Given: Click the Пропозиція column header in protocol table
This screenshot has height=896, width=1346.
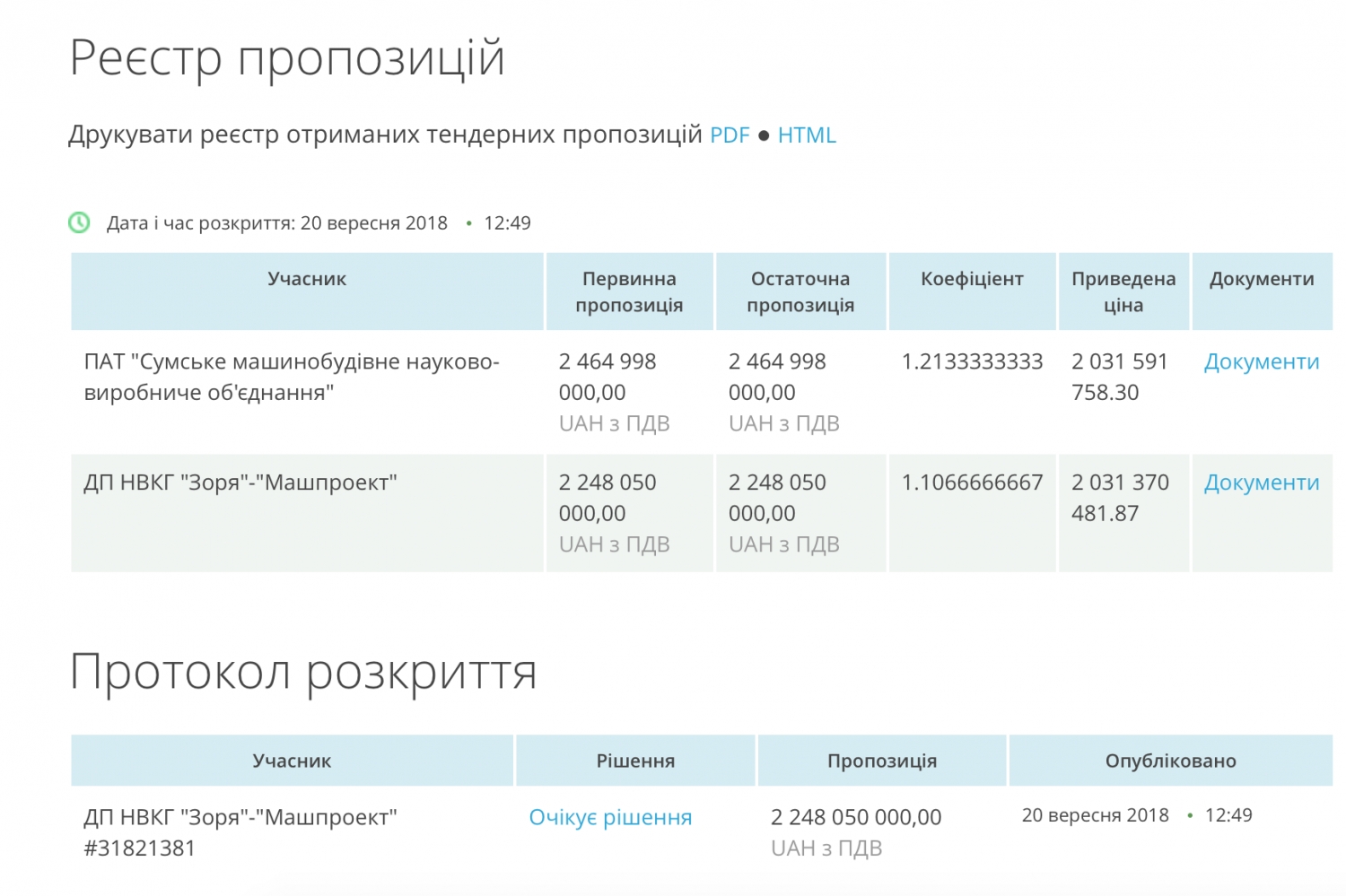Looking at the screenshot, I should point(881,761).
